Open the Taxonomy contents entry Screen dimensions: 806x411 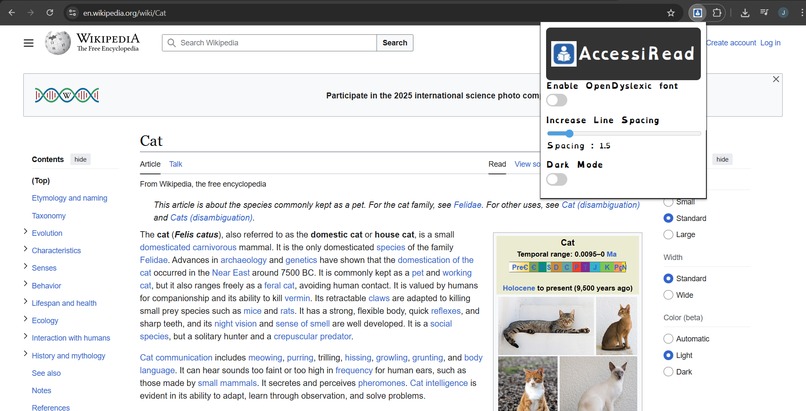point(48,216)
